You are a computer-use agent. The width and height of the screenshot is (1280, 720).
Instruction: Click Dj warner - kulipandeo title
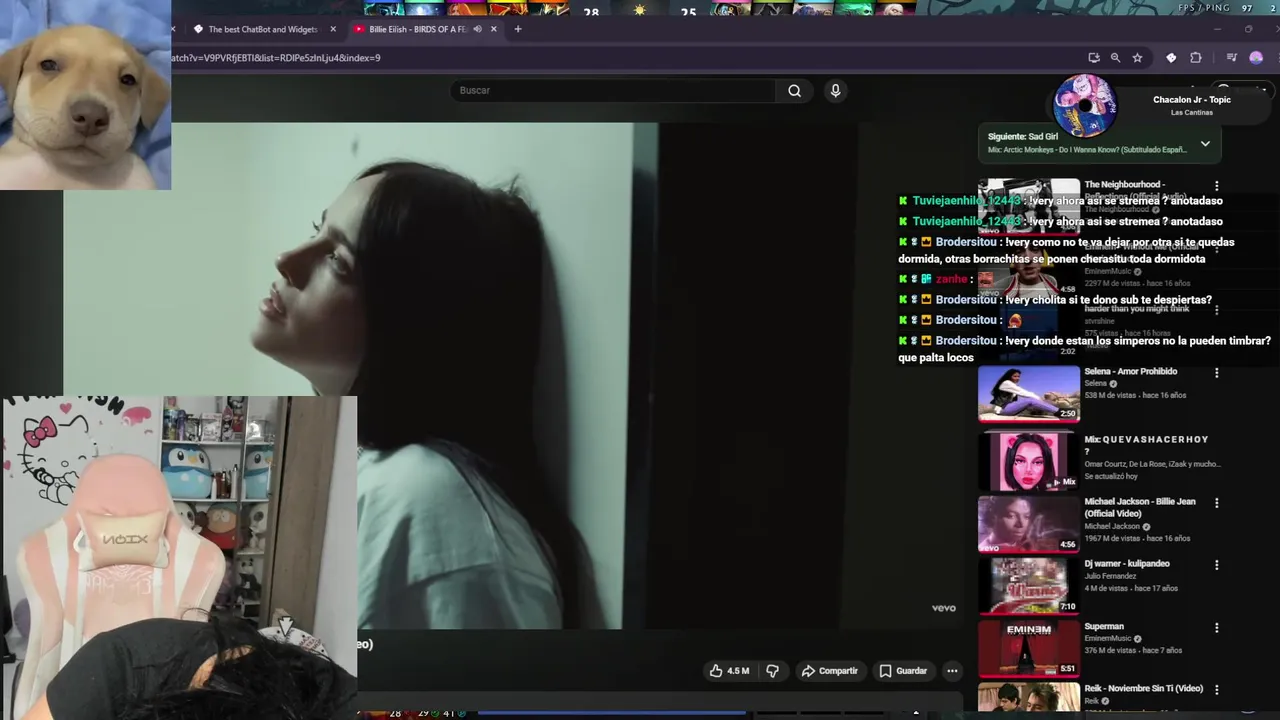tap(1126, 564)
